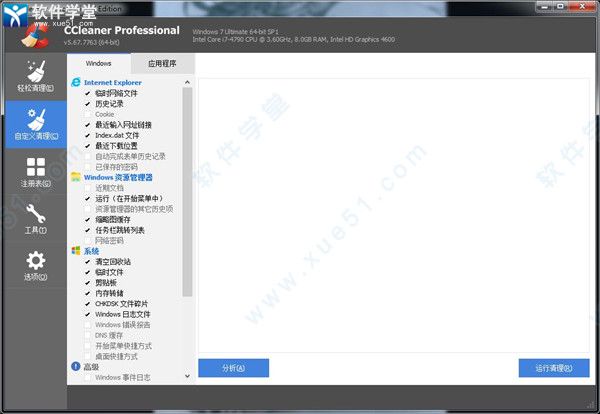This screenshot has height=414, width=600.
Task: Uncheck 运行（在开始菜单中）
Action: (88, 199)
